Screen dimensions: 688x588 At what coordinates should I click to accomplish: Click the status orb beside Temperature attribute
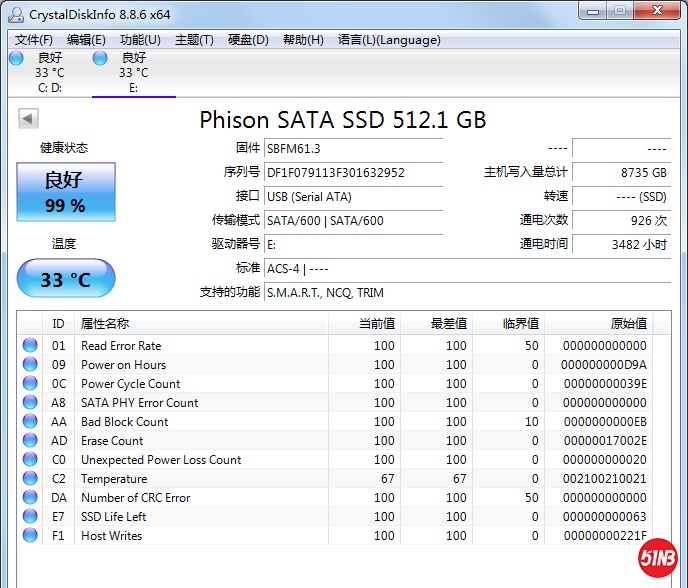(x=30, y=479)
